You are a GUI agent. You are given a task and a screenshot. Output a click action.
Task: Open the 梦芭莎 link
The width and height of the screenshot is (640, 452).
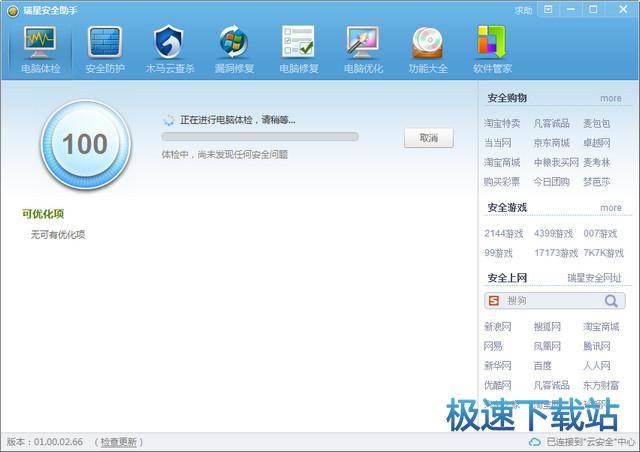pyautogui.click(x=596, y=182)
